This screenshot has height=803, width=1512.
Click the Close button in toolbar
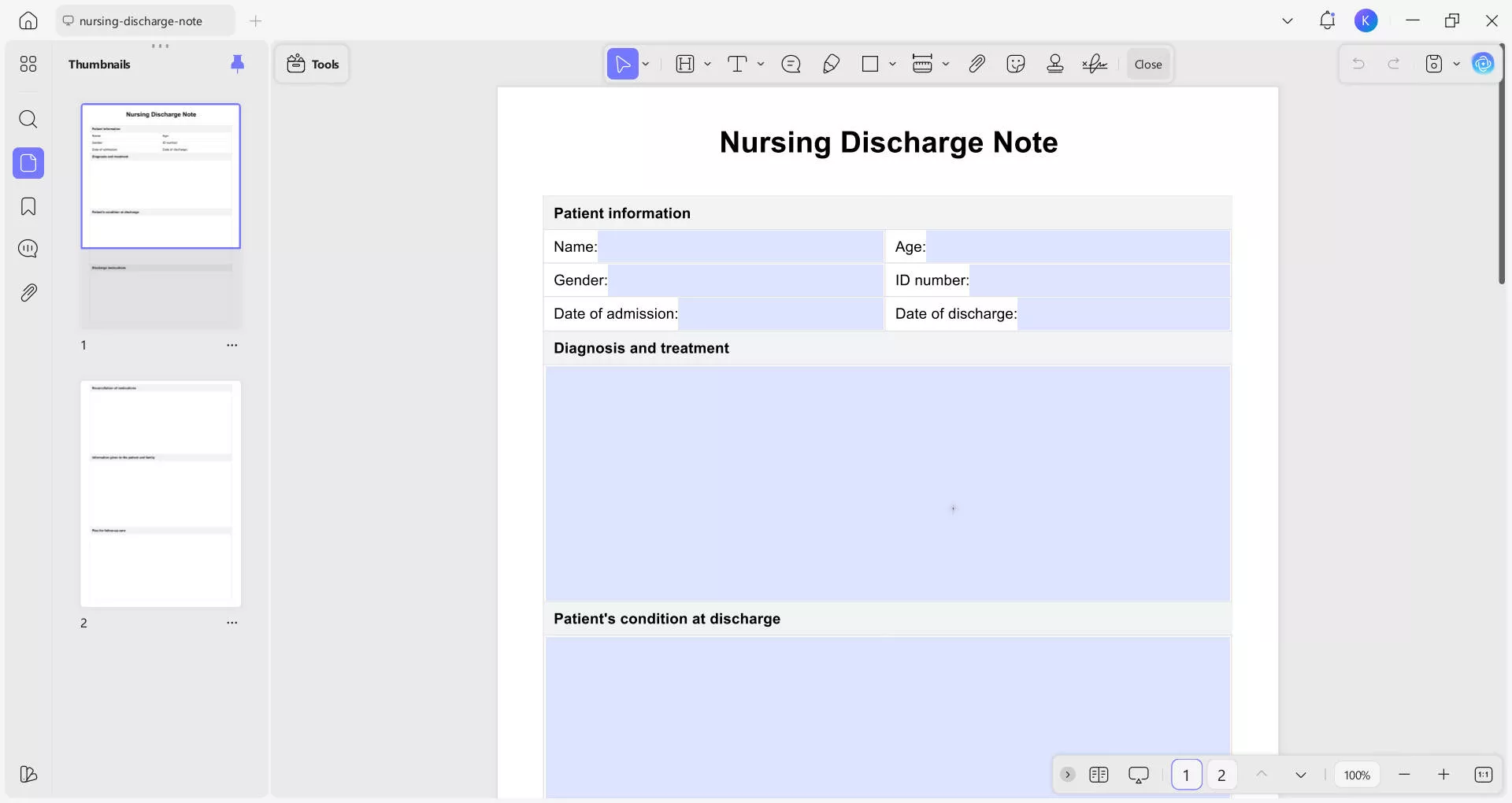[x=1148, y=64]
